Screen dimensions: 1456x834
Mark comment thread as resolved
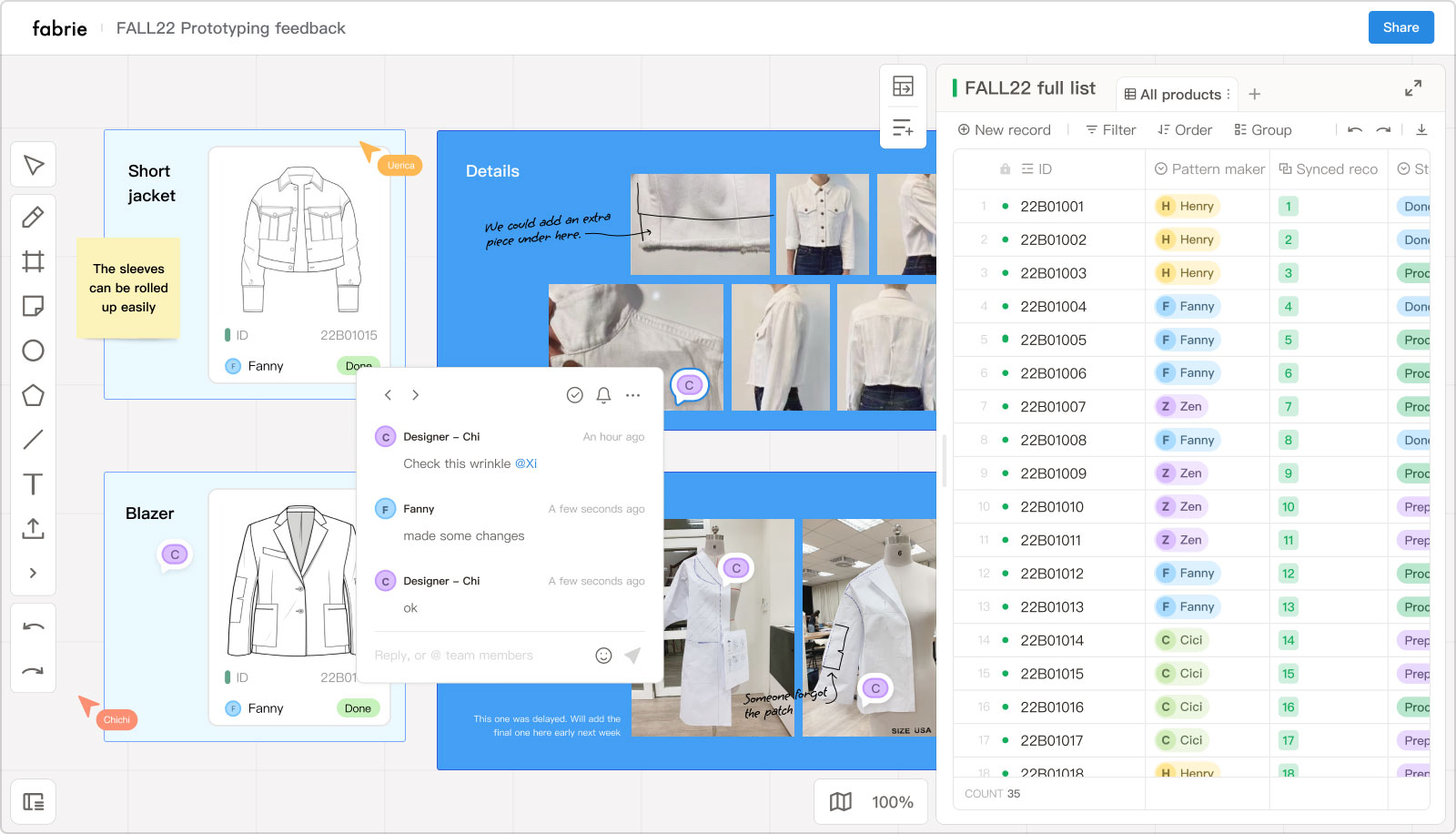(x=574, y=395)
